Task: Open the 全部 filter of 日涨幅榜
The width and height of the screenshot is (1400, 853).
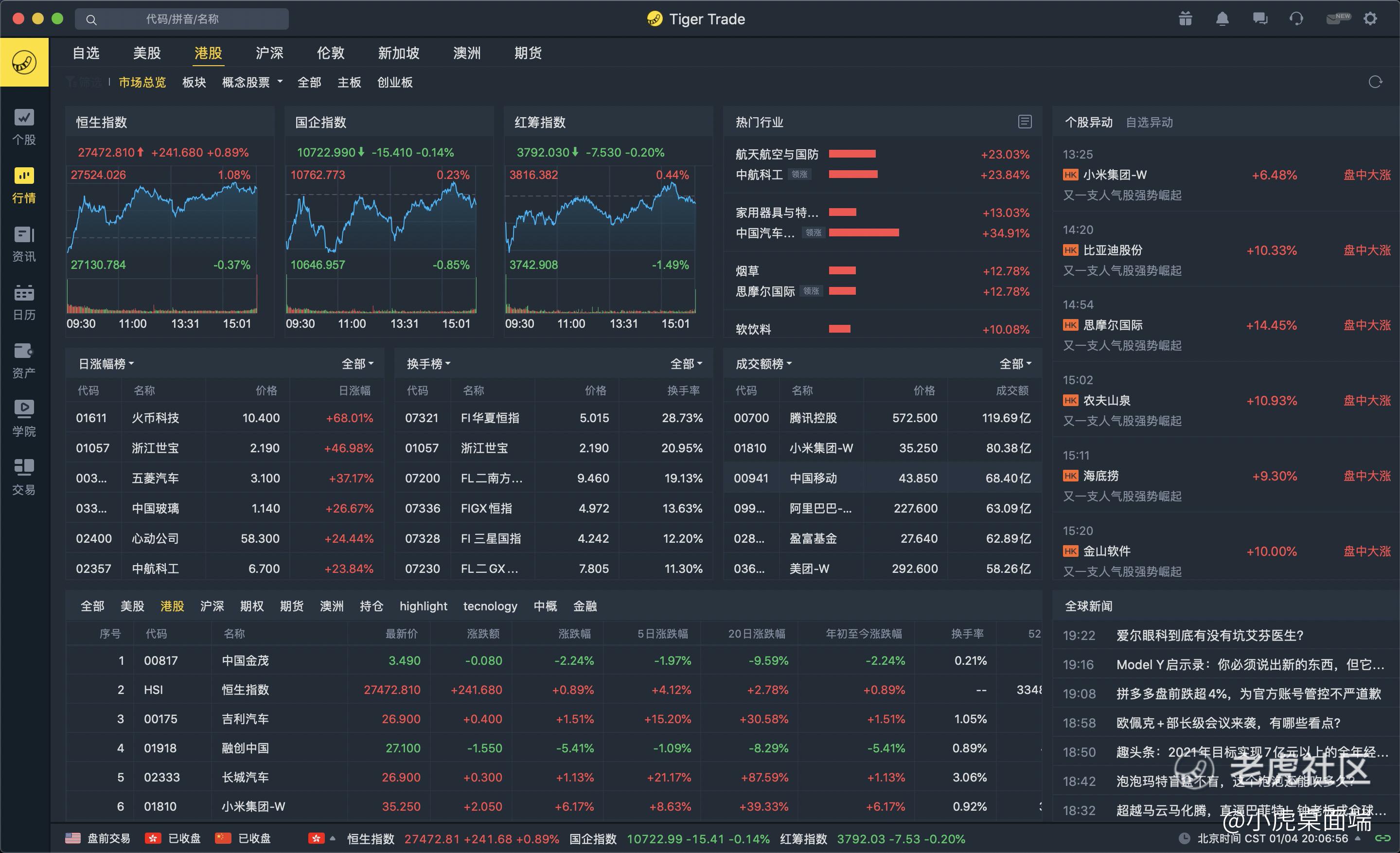Action: (357, 364)
